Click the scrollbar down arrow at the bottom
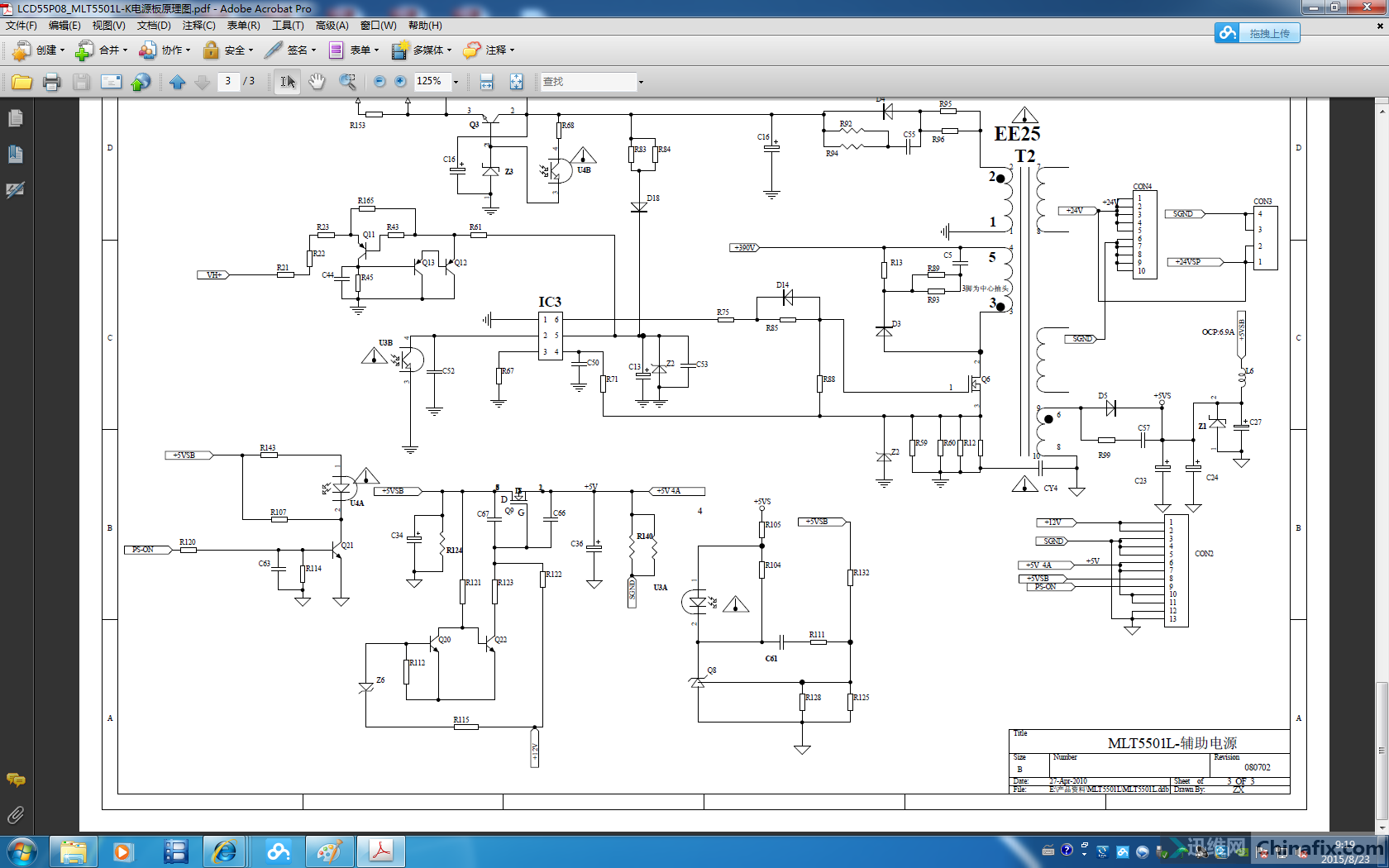1389x868 pixels. pos(1382,827)
